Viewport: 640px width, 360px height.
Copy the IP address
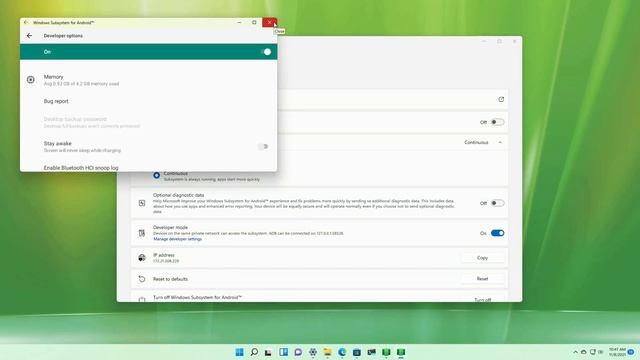point(482,258)
